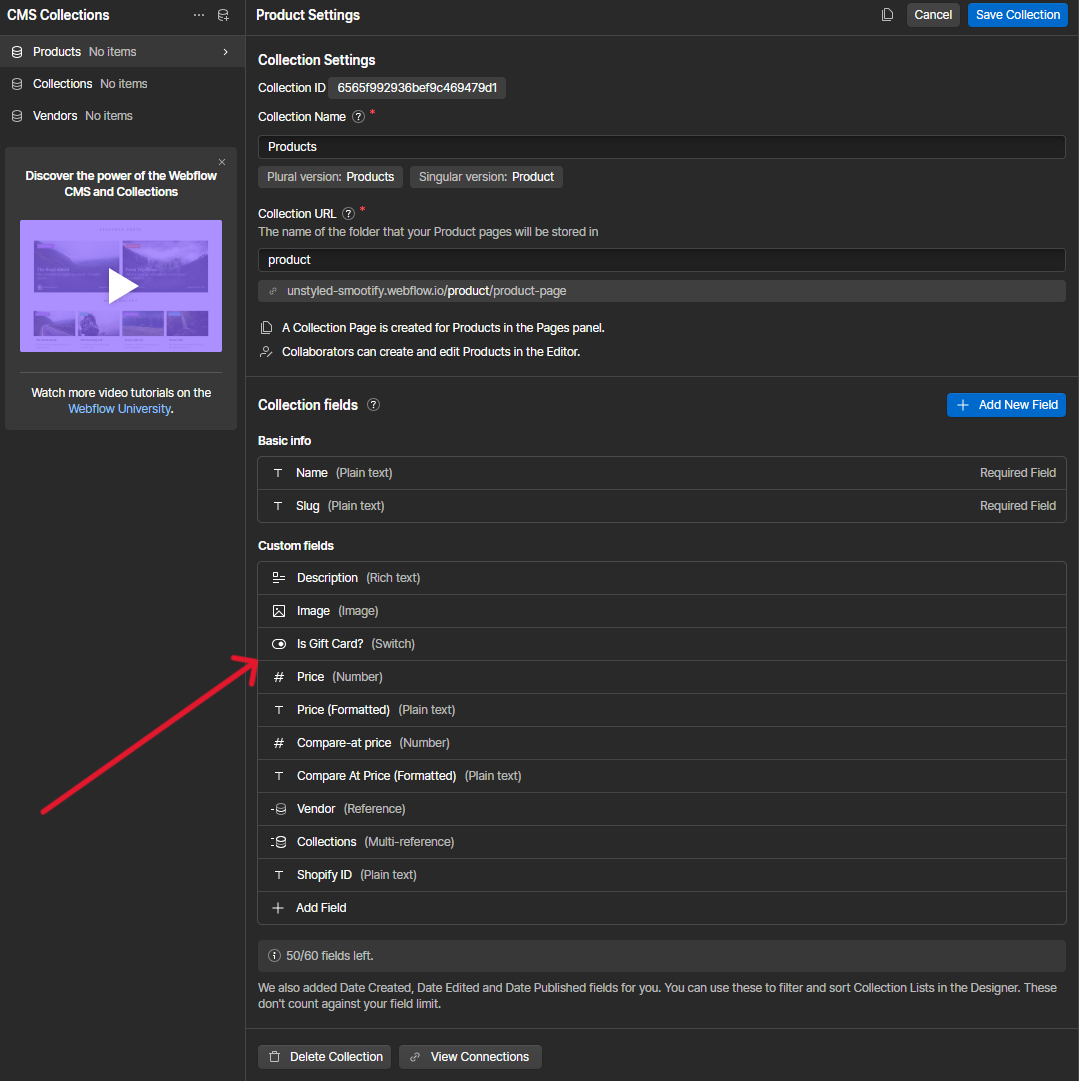Click the duplicate icon beside Cancel button
This screenshot has height=1081, width=1079.
[x=887, y=15]
